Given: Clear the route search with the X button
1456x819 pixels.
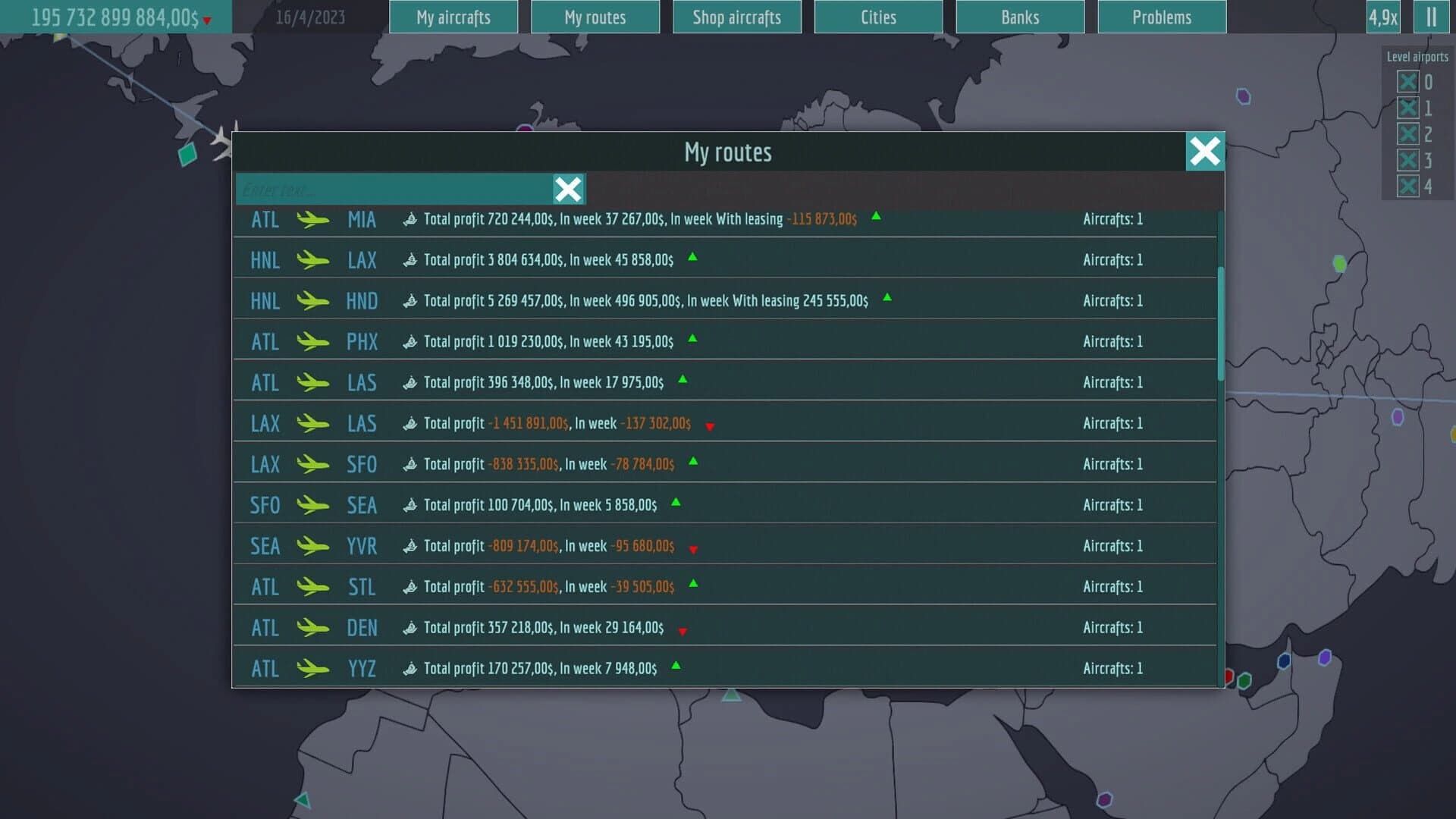Looking at the screenshot, I should 567,189.
